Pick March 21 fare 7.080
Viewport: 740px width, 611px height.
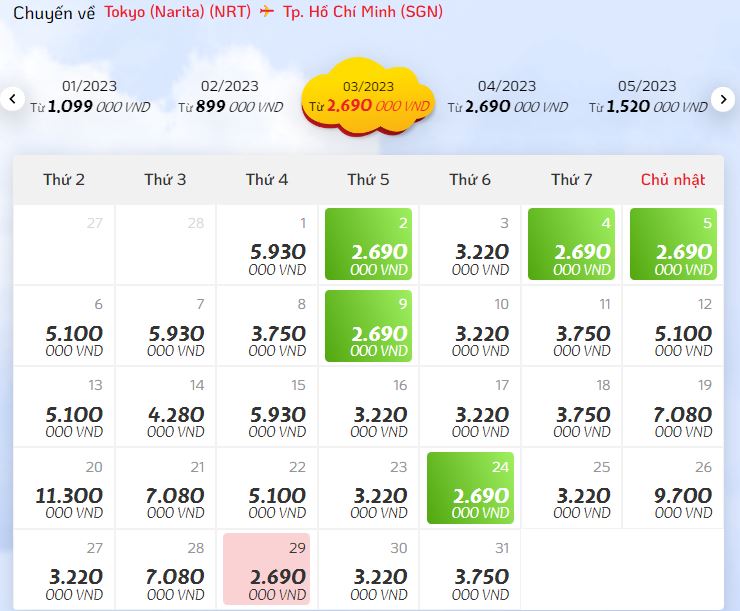[165, 488]
